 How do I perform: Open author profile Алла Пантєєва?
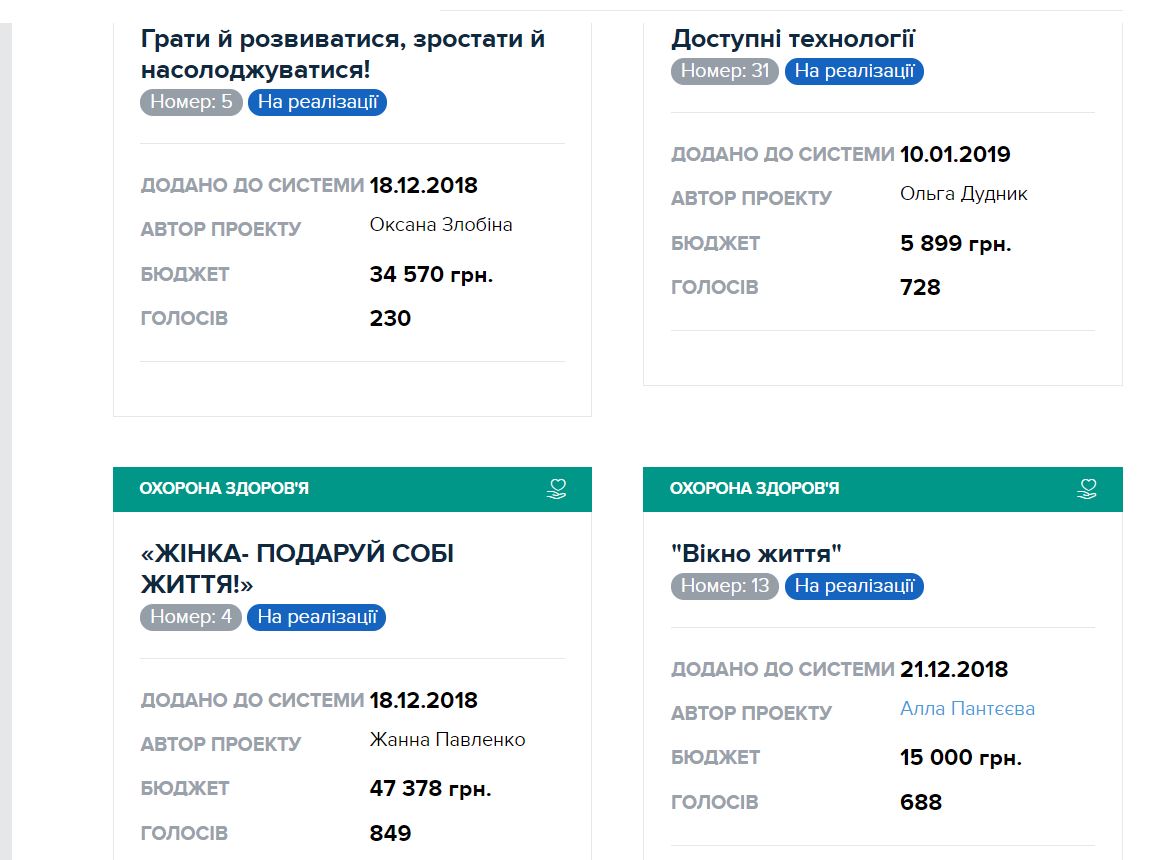pyautogui.click(x=967, y=709)
